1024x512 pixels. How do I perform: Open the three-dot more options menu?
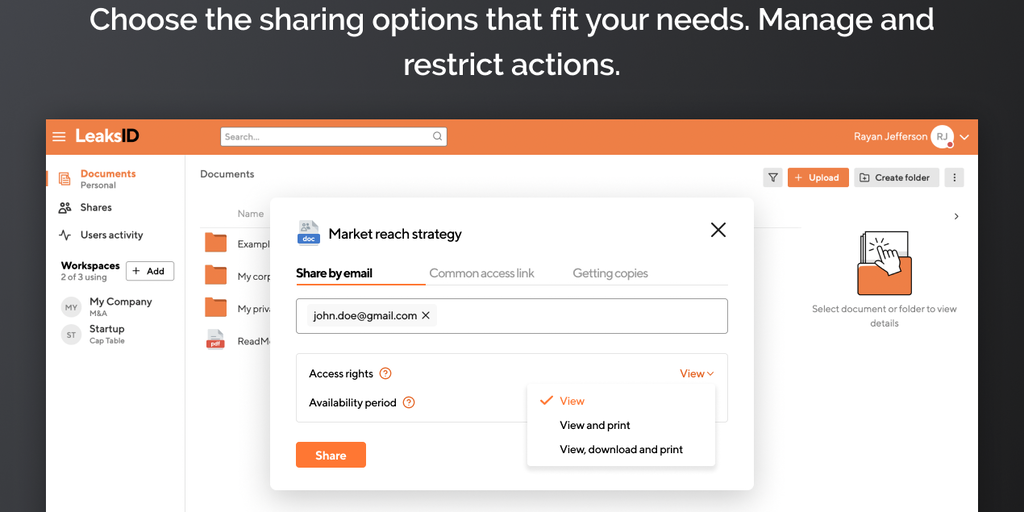pos(955,178)
